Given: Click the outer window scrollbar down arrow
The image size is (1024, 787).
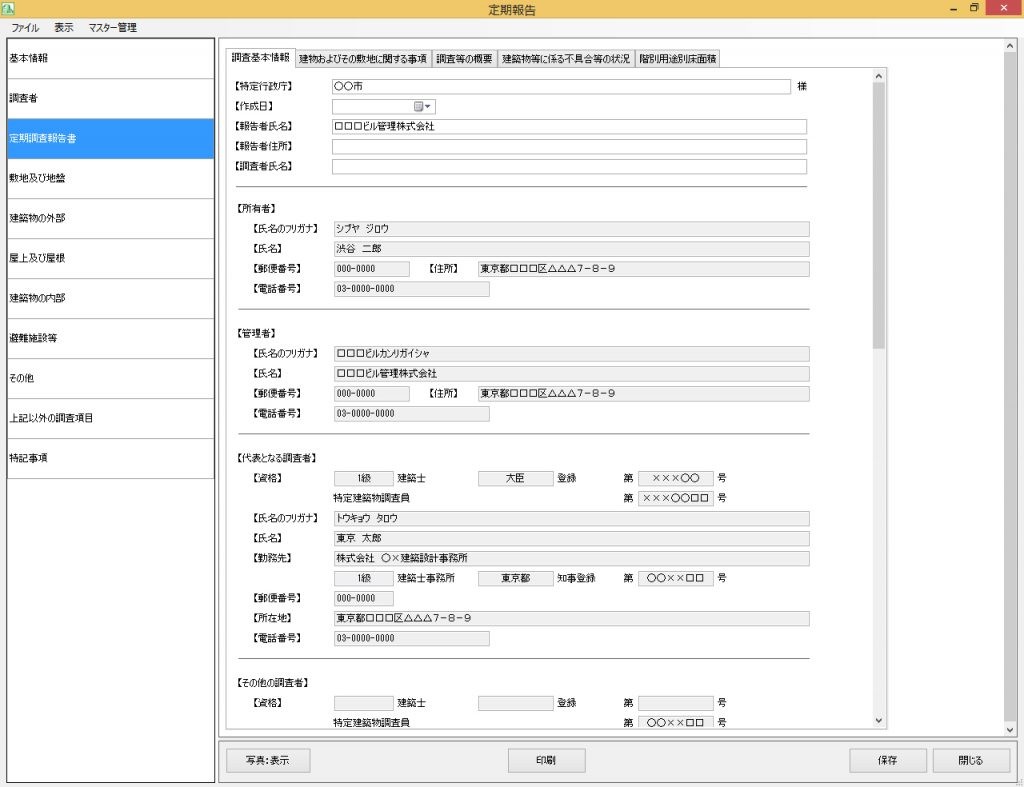Looking at the screenshot, I should pos(1010,730).
